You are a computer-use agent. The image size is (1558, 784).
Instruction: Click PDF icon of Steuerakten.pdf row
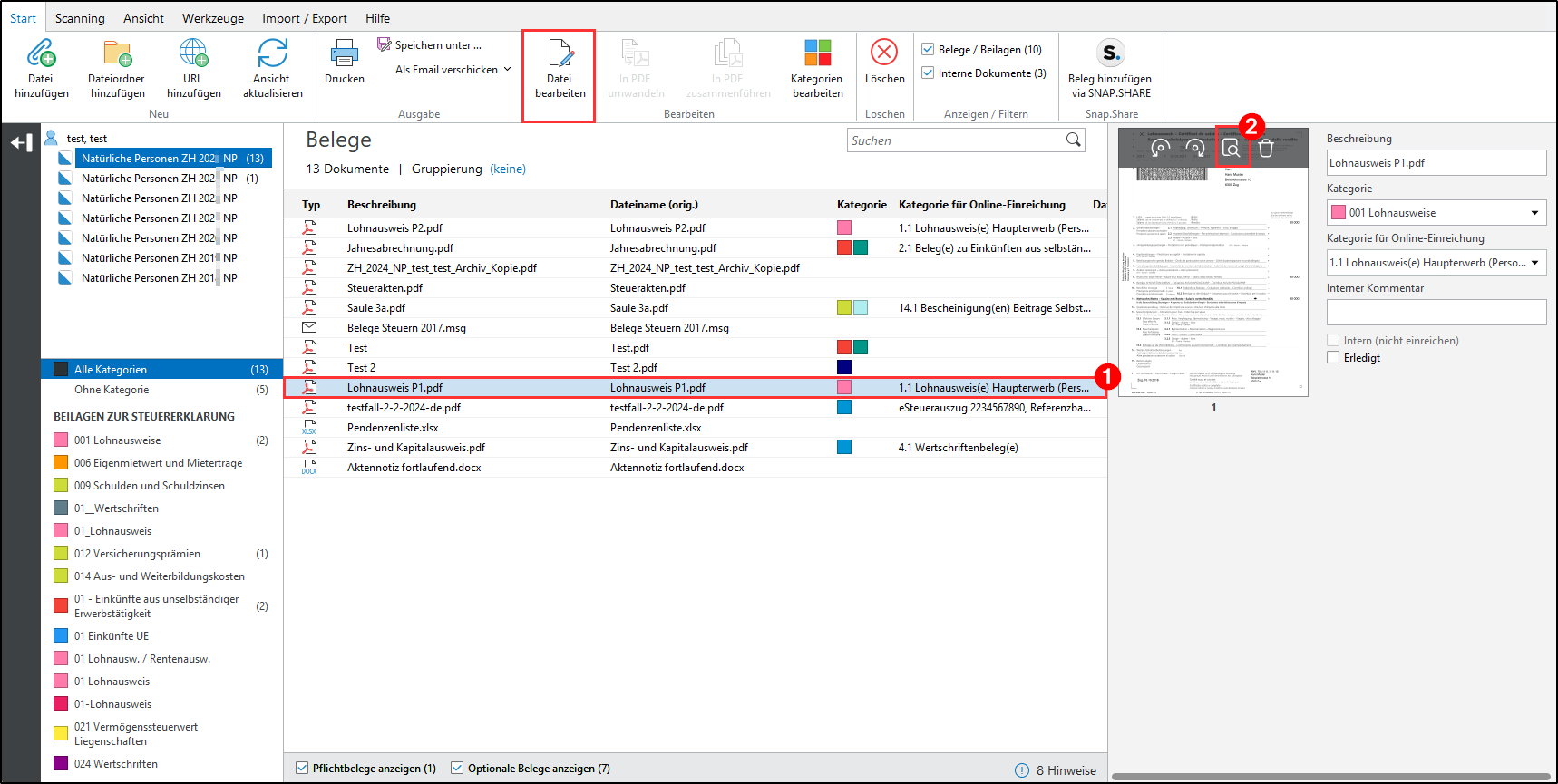[309, 288]
